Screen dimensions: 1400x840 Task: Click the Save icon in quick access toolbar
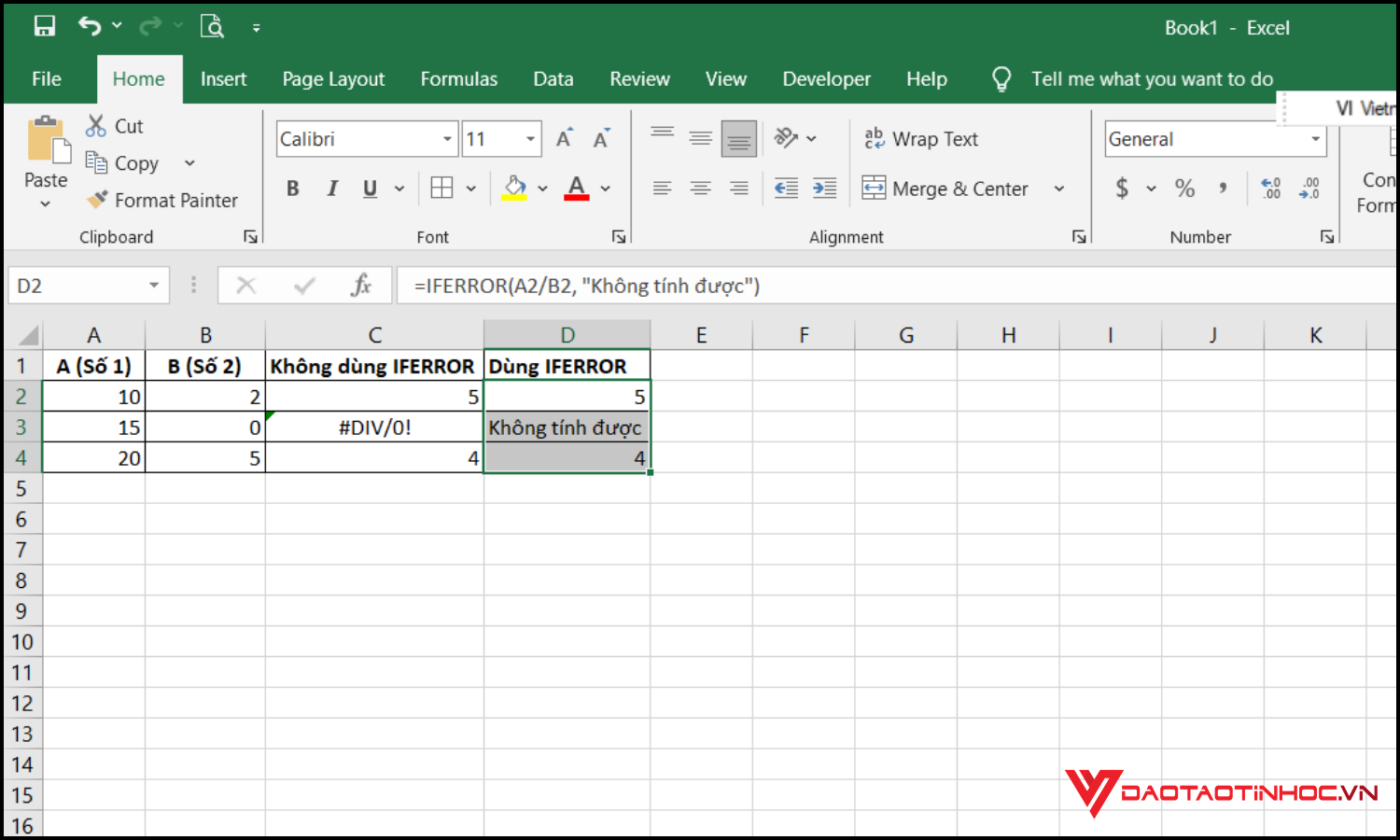click(44, 26)
